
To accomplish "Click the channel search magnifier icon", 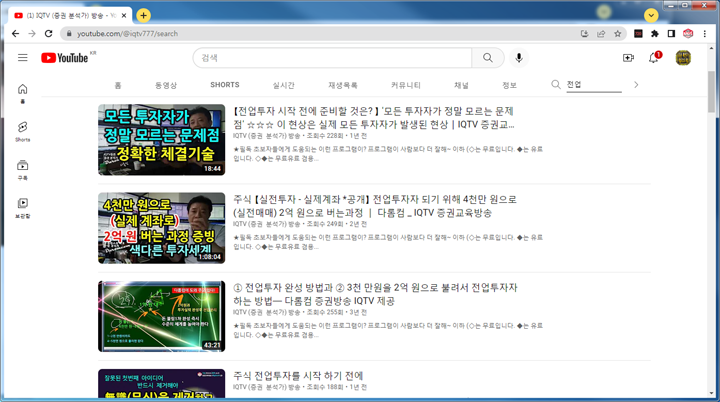I will (x=556, y=85).
